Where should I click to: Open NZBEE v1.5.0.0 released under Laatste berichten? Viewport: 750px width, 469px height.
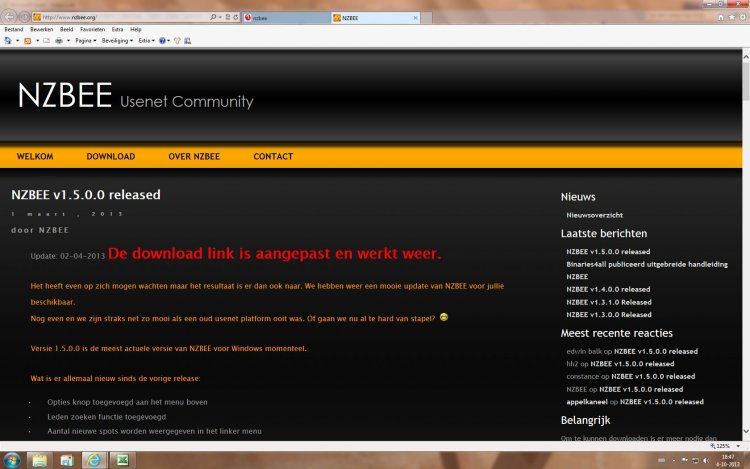(x=608, y=251)
